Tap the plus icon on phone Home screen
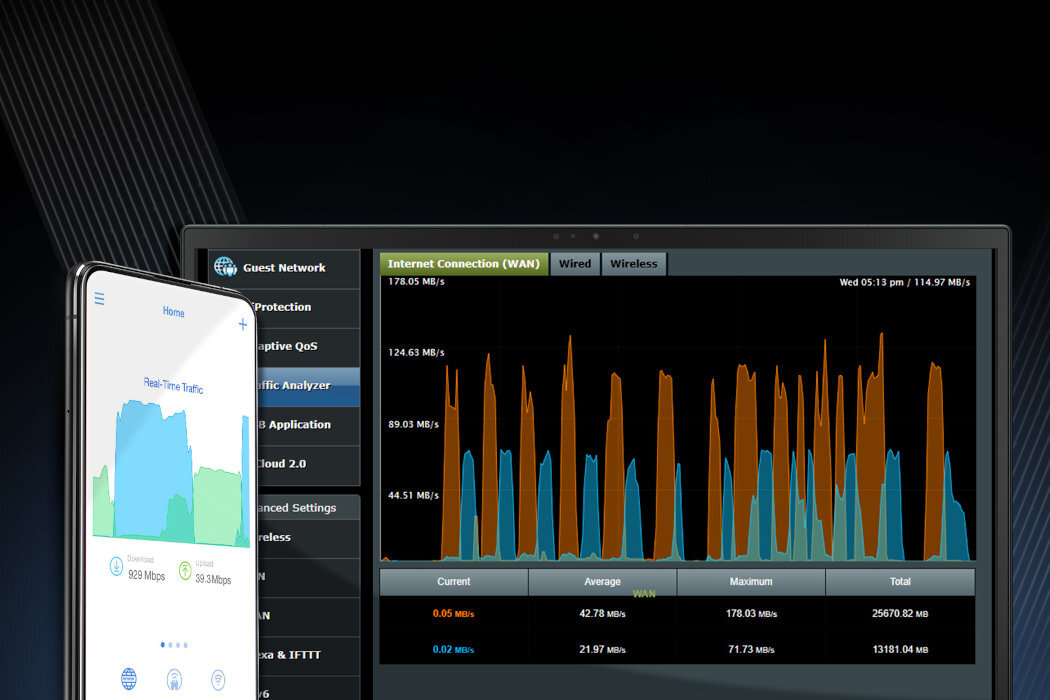1050x700 pixels. 242,324
